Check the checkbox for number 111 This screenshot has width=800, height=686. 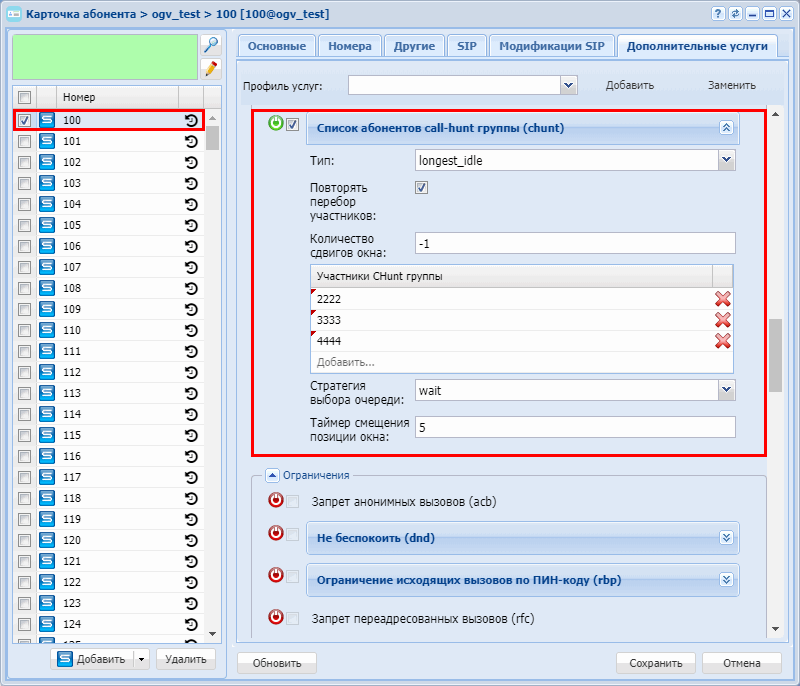click(x=24, y=351)
